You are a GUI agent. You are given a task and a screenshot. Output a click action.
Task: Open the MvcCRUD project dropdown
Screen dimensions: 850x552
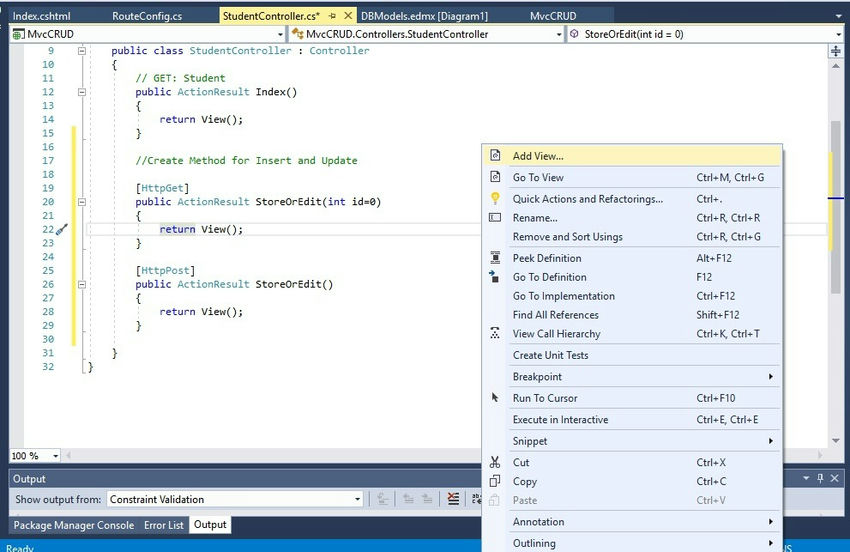(x=280, y=34)
